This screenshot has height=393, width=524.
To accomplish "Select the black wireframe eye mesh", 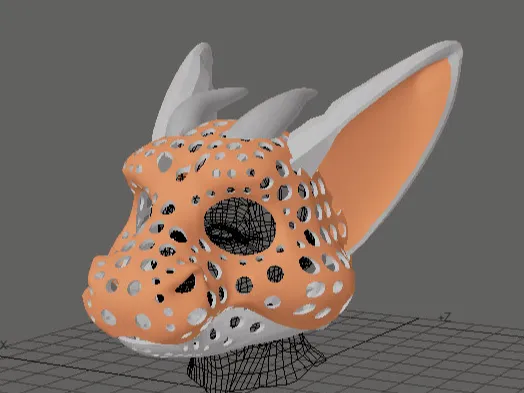I will pos(240,226).
